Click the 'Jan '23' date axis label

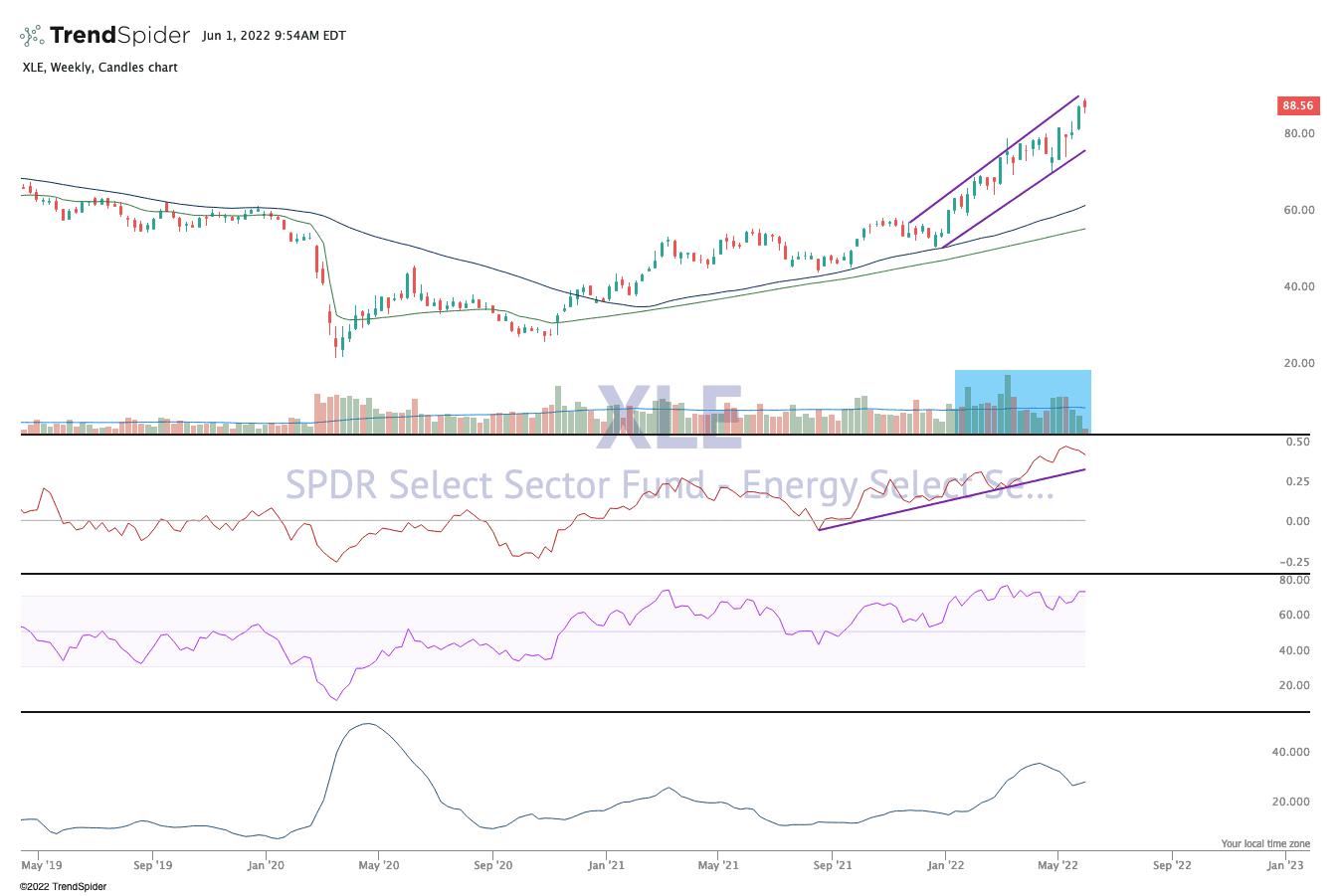click(x=1285, y=865)
